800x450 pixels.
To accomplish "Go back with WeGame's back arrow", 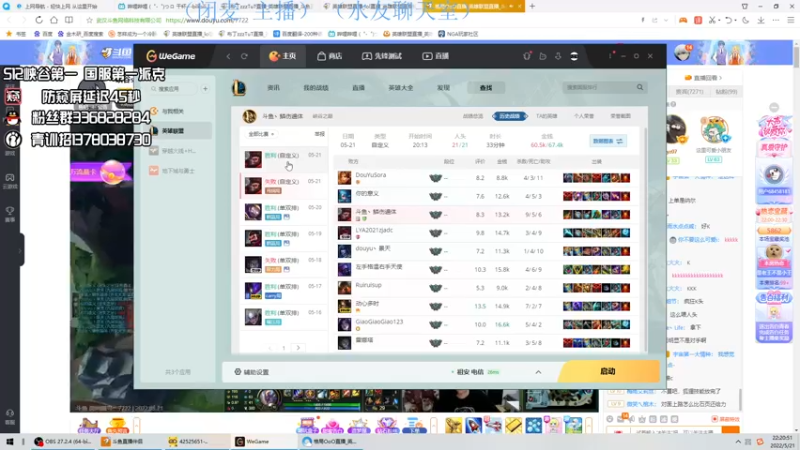I will point(228,56).
